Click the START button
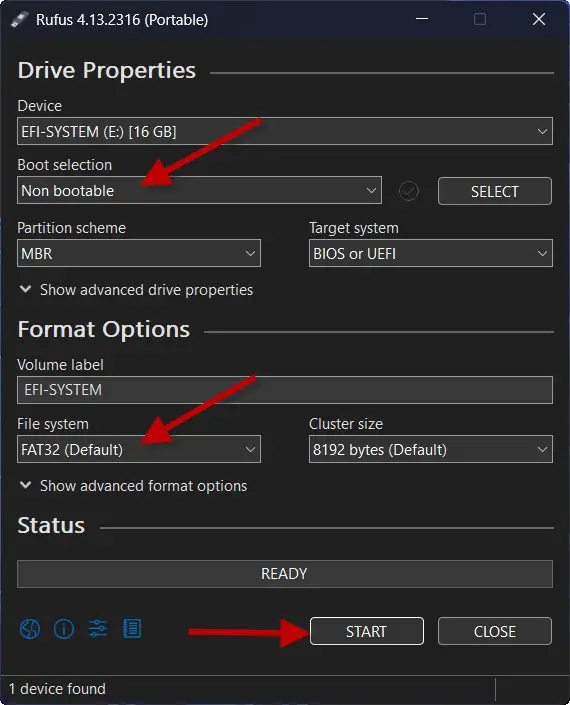This screenshot has height=705, width=570. (x=366, y=631)
